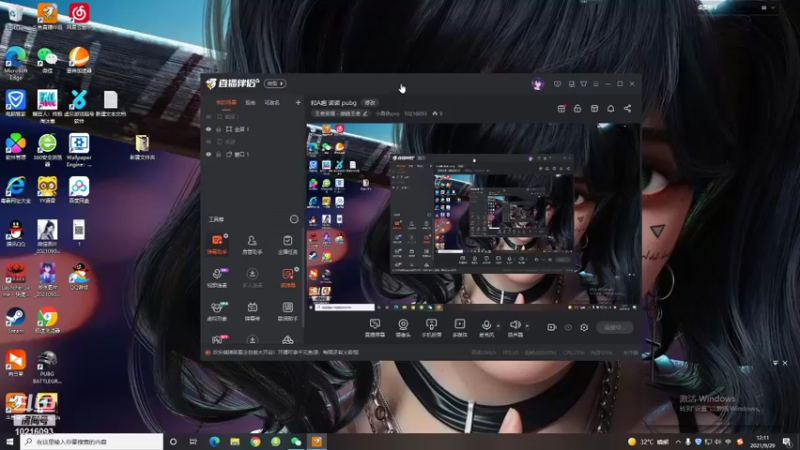Viewport: 800px width, 450px height.
Task: Start recording with the camcorder icon
Action: point(552,327)
